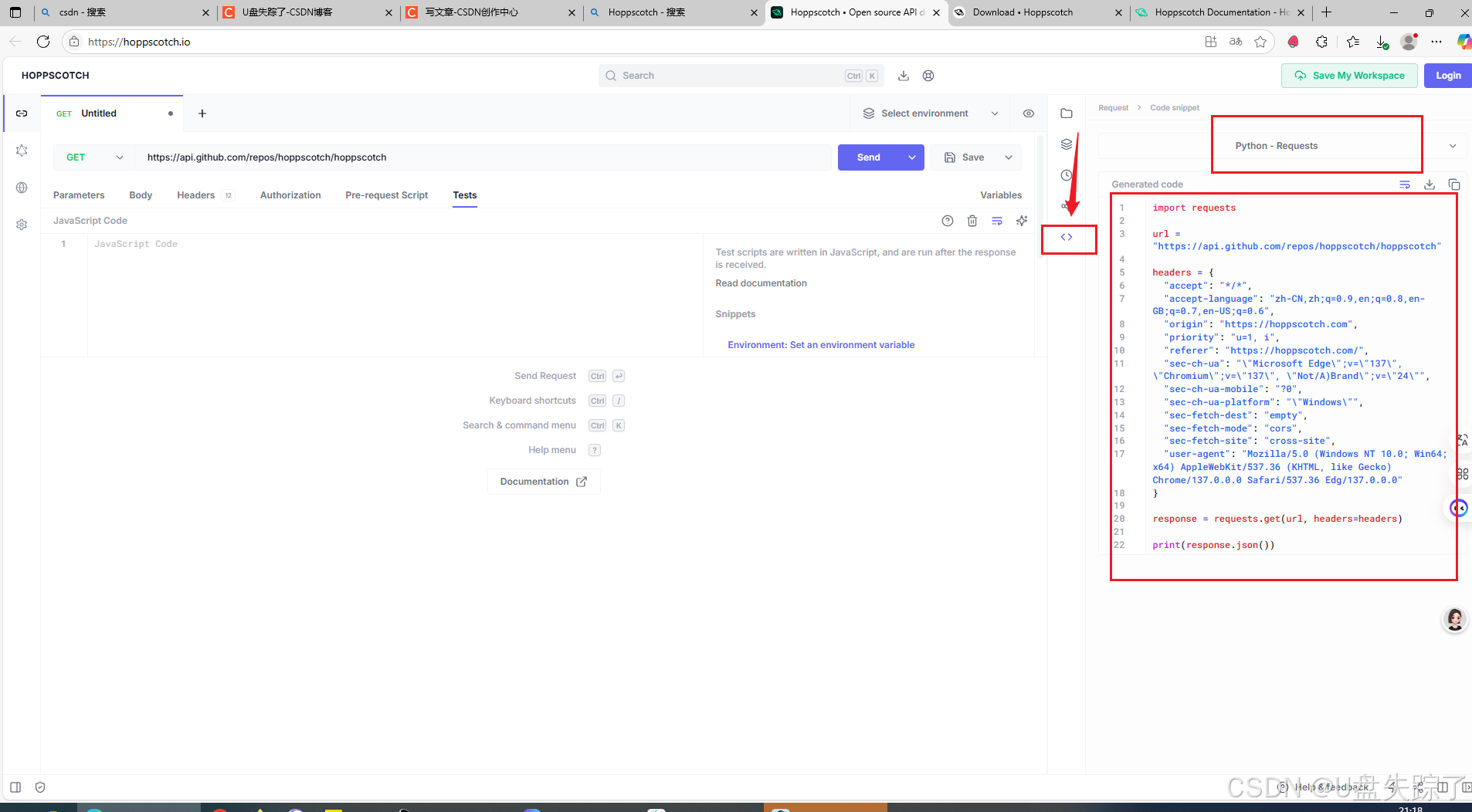
Task: Click the Hoppscotch Search bar
Action: 741,76
